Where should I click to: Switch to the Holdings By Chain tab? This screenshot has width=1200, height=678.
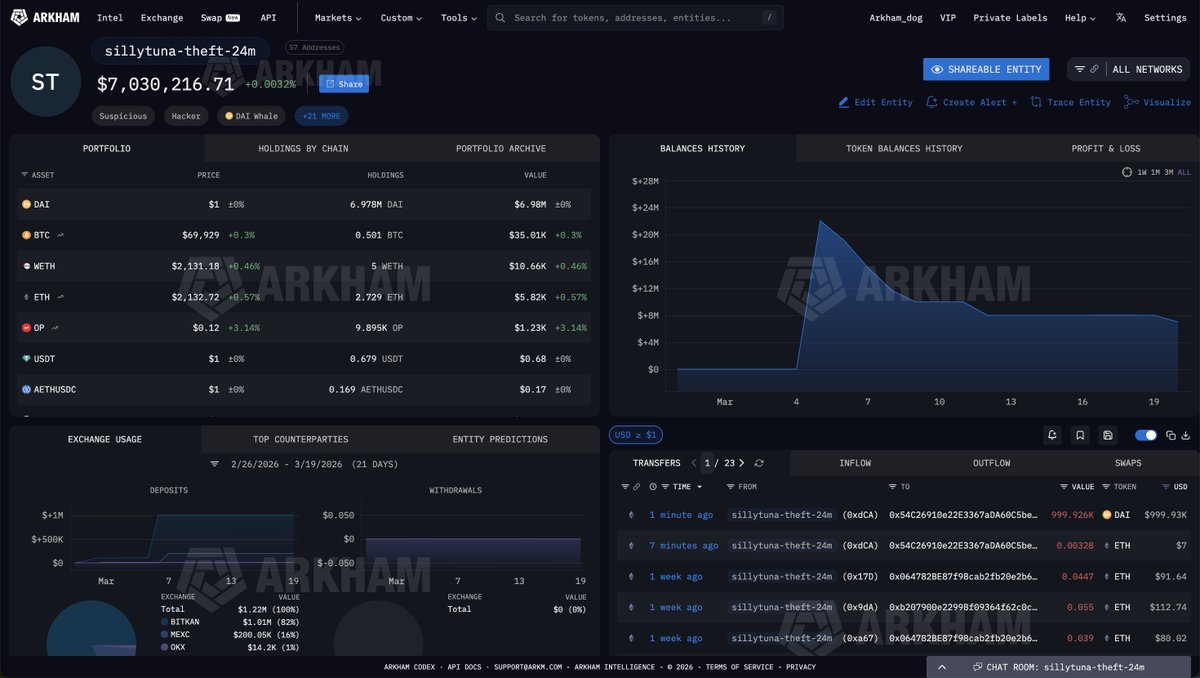[x=303, y=148]
